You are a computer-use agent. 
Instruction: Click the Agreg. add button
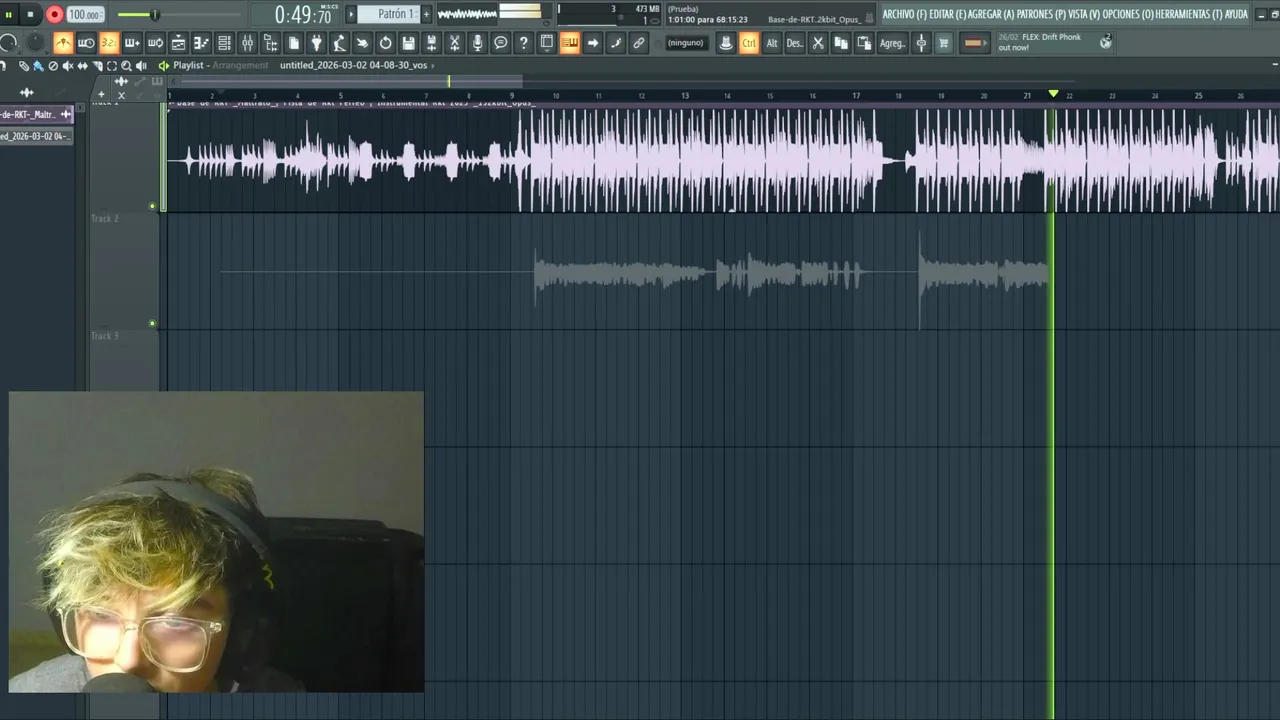coord(892,43)
